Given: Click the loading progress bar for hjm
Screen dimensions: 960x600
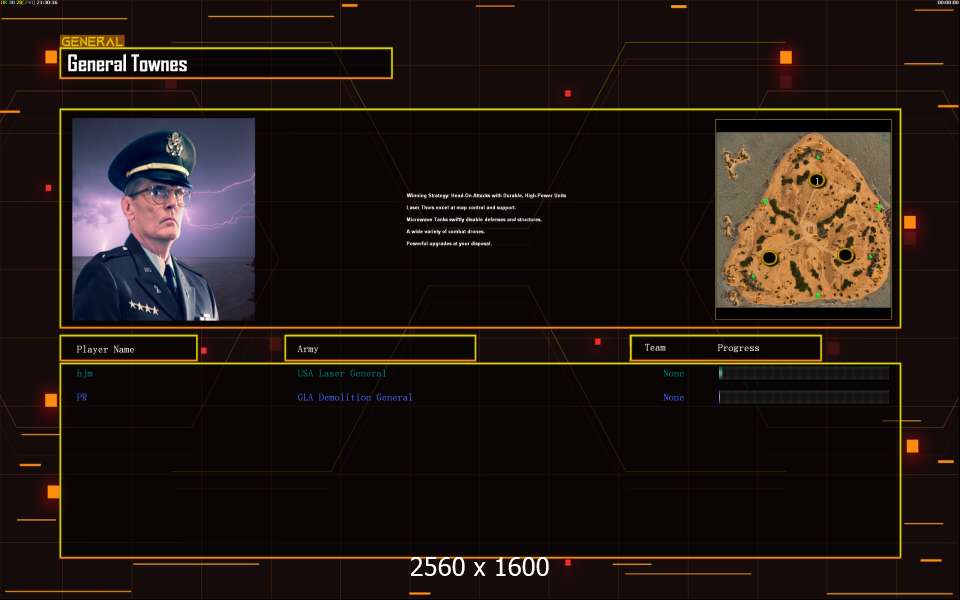Looking at the screenshot, I should point(804,373).
